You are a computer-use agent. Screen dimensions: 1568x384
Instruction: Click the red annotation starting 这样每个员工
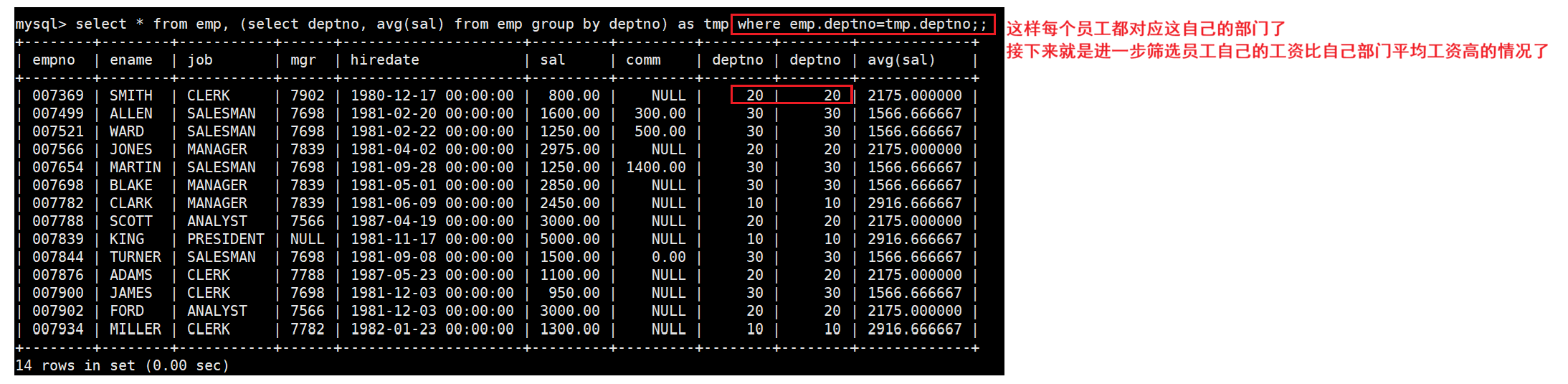[1146, 29]
